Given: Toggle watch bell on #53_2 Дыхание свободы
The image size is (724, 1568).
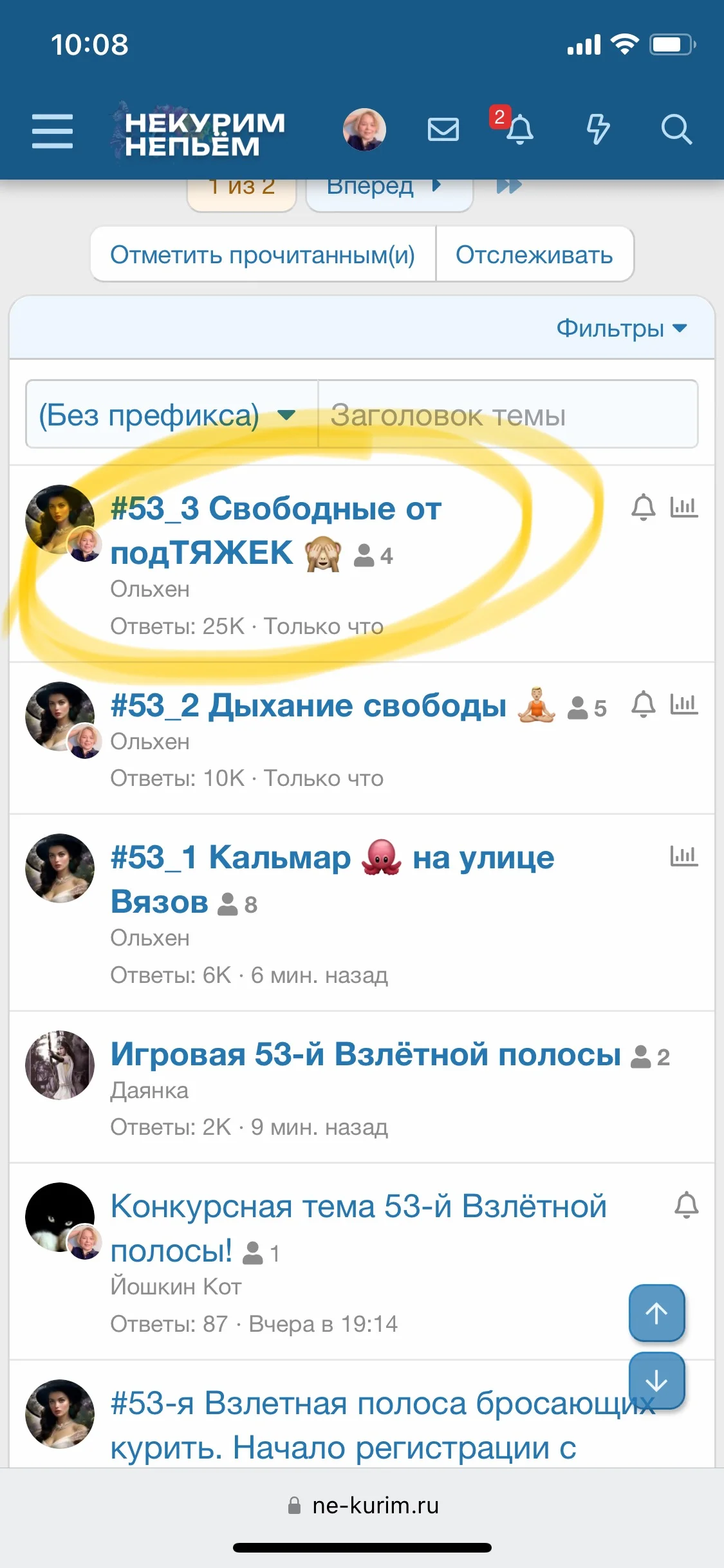Looking at the screenshot, I should (x=644, y=704).
